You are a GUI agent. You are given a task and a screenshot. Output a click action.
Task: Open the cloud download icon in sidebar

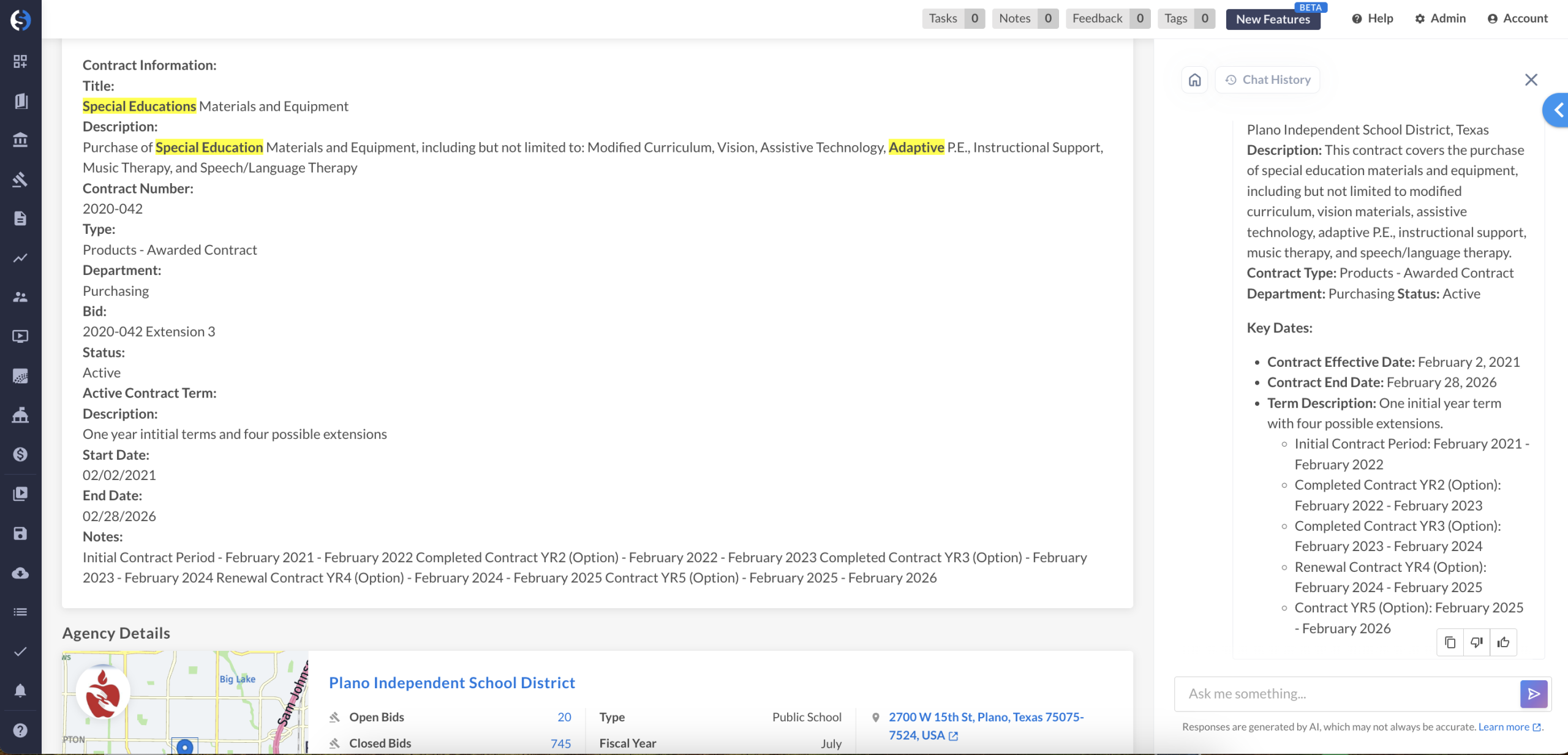20,573
